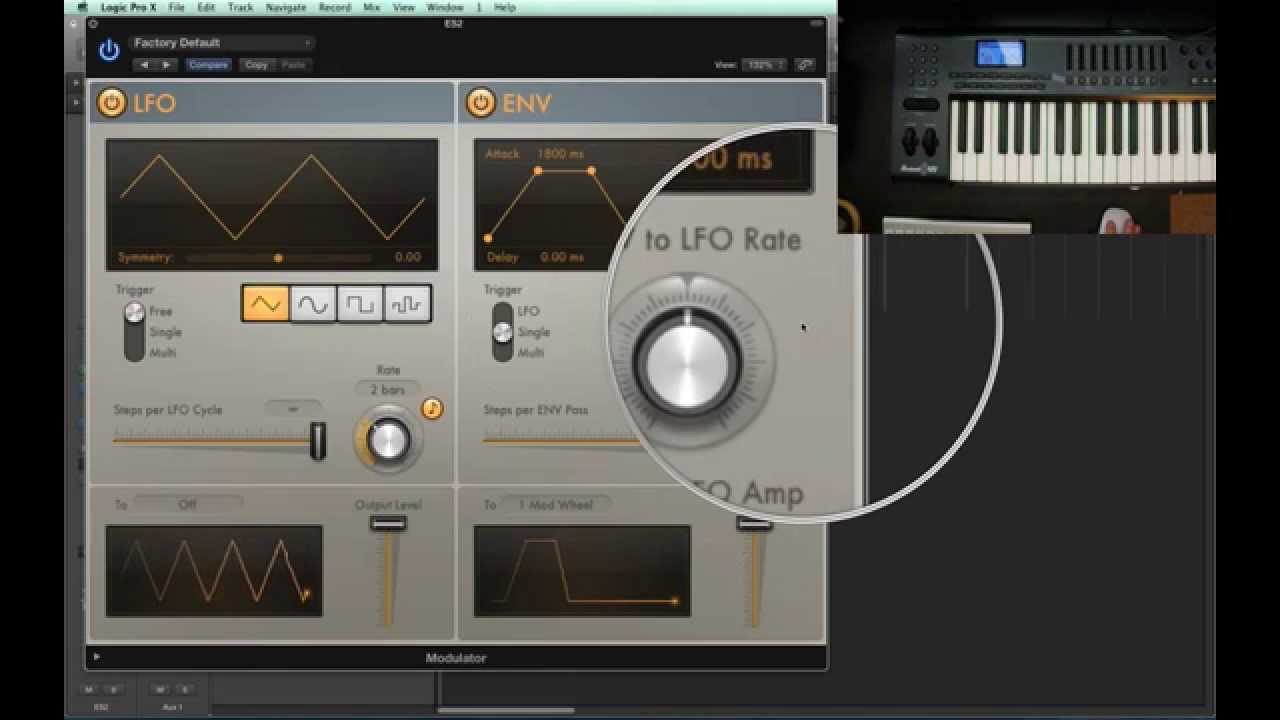Viewport: 1280px width, 720px height.
Task: Set LFO Trigger to Multi
Action: [x=162, y=353]
